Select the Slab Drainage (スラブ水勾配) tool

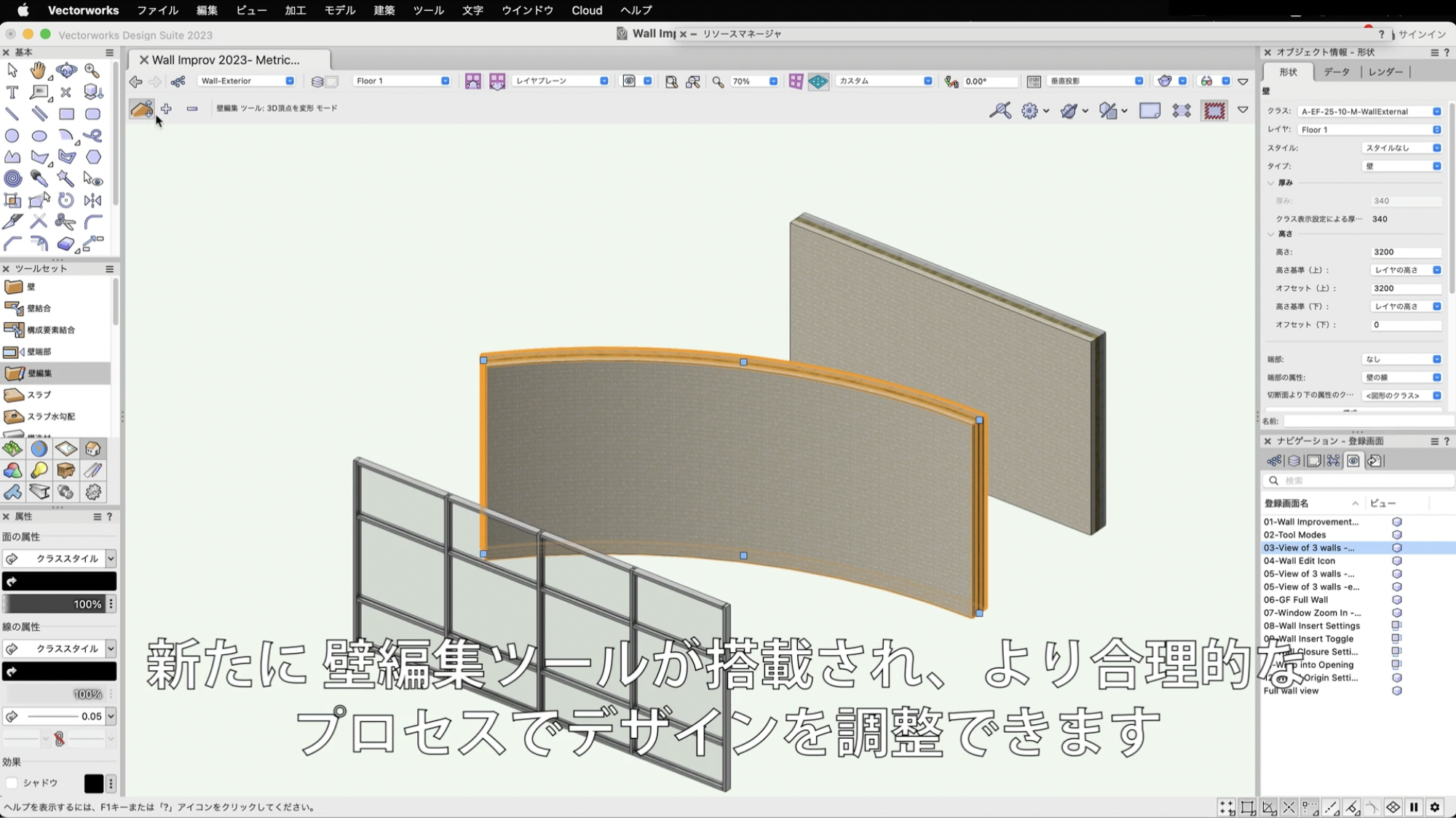point(55,417)
